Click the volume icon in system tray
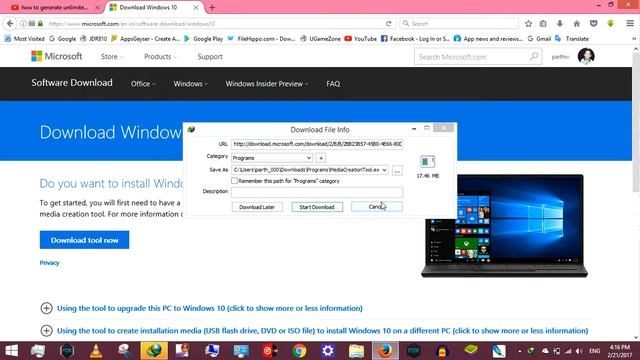The width and height of the screenshot is (640, 360). click(x=579, y=351)
